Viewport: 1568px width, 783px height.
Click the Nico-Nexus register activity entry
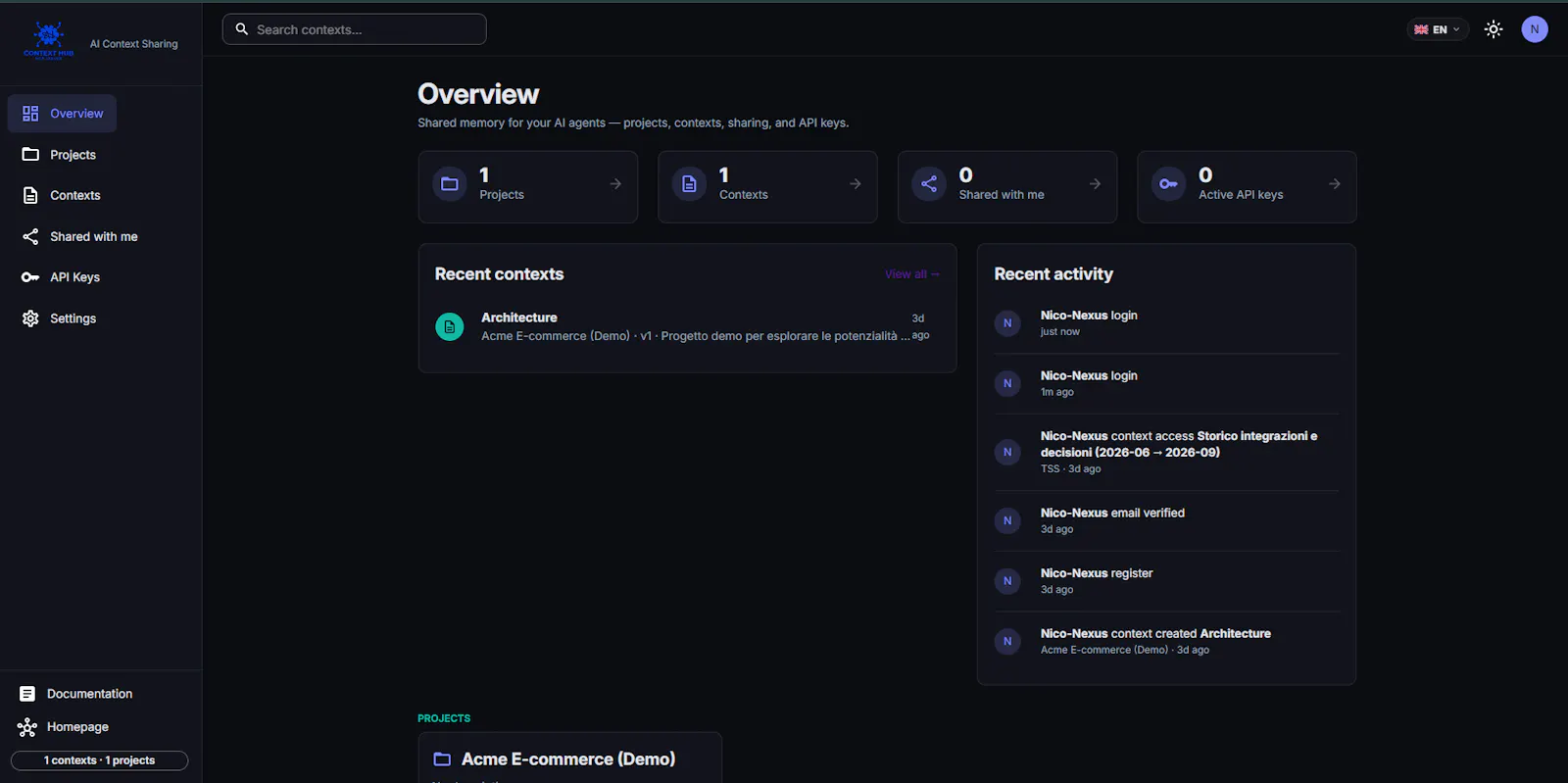pos(1166,581)
